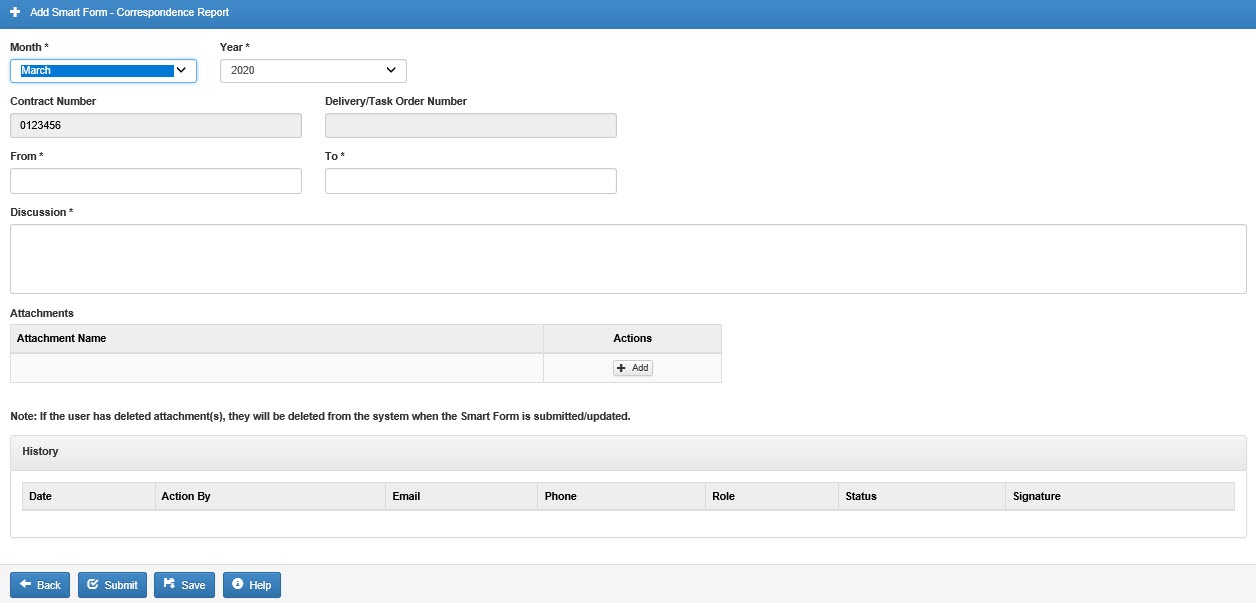Focus the To text field

pyautogui.click(x=470, y=181)
